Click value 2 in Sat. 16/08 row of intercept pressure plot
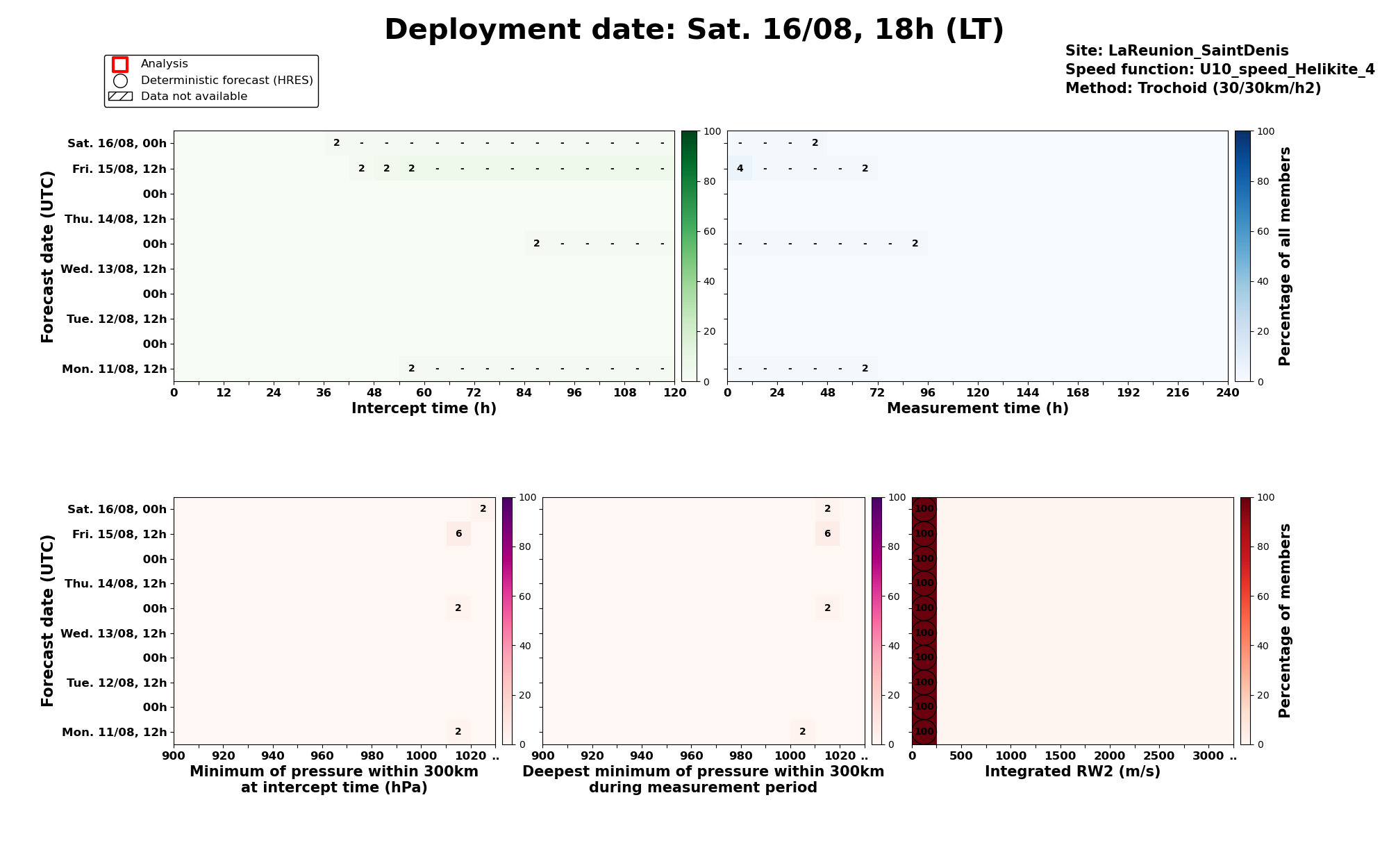The height and width of the screenshot is (868, 1389). tap(483, 509)
